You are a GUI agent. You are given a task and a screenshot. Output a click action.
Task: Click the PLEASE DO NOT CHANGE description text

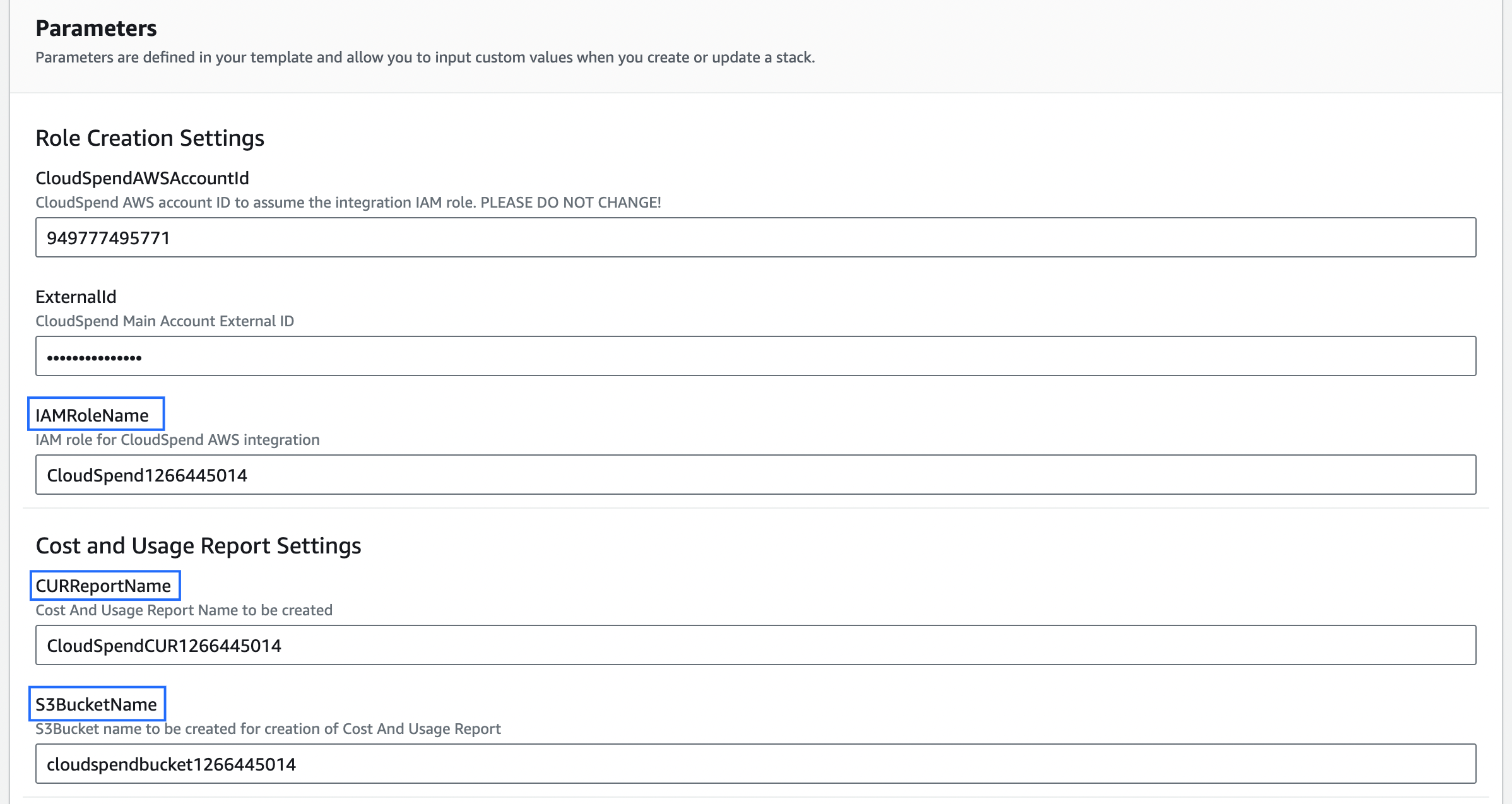pos(348,203)
